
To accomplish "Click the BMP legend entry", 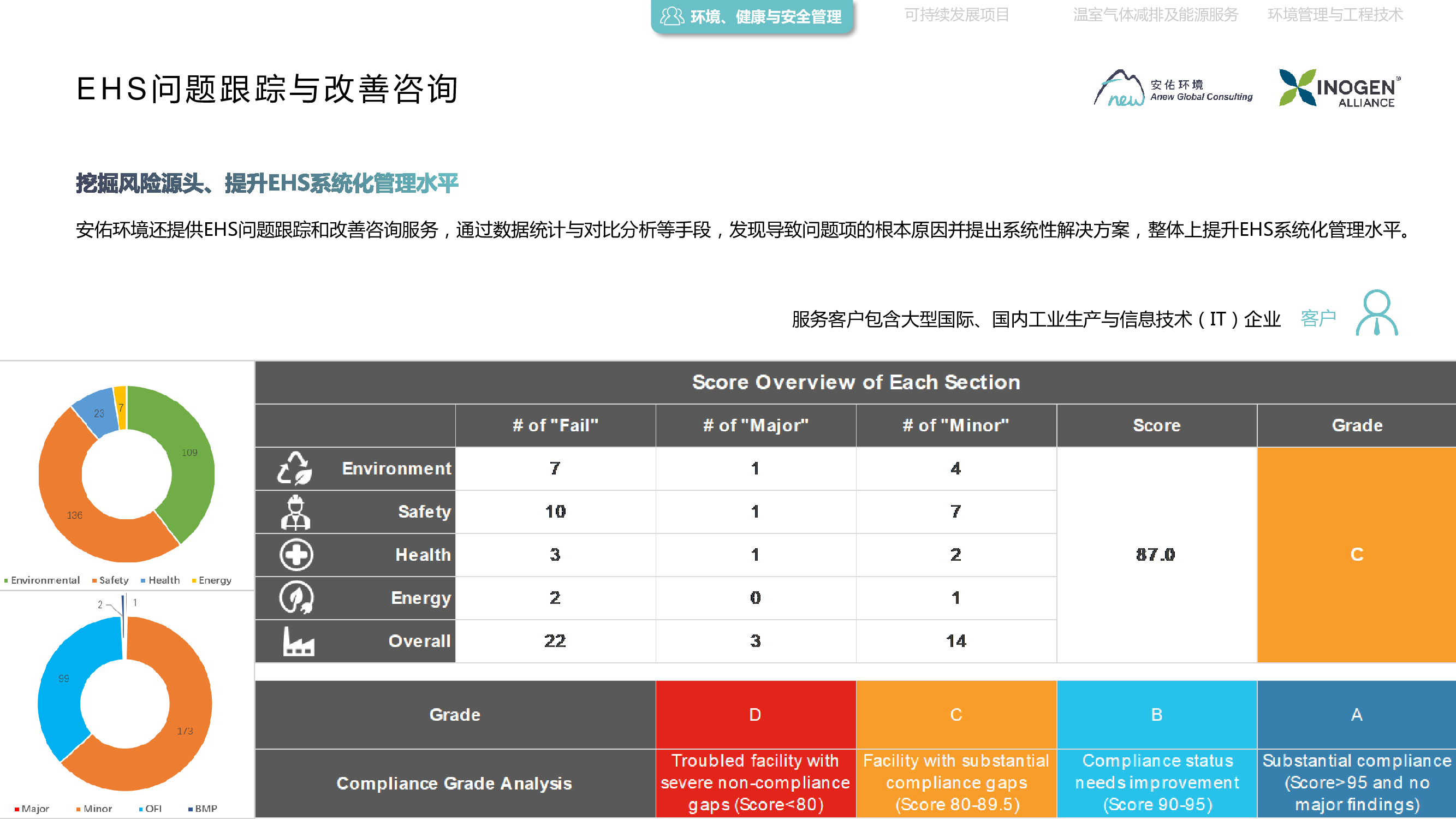I will pyautogui.click(x=203, y=809).
